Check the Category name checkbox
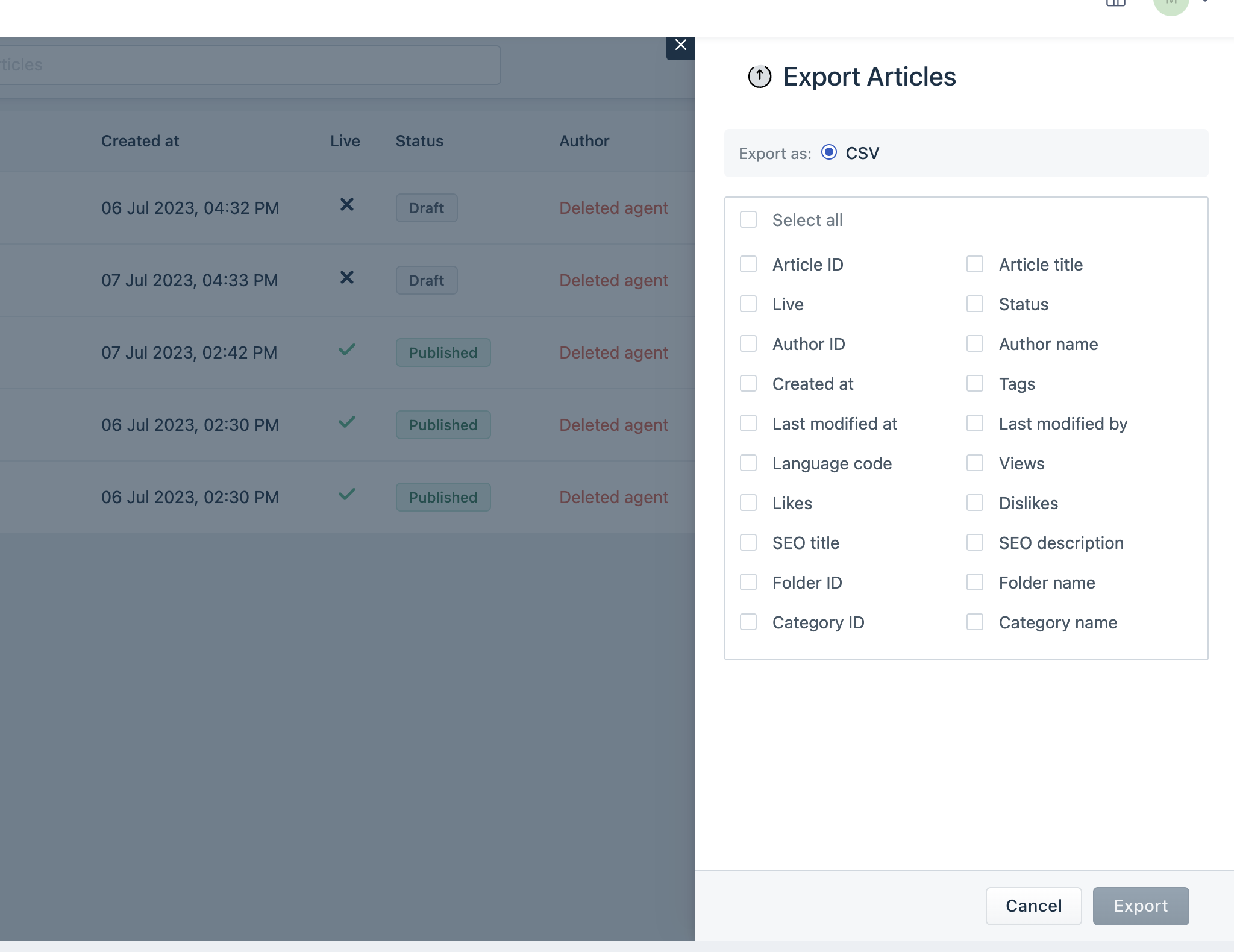The height and width of the screenshot is (952, 1234). [974, 622]
